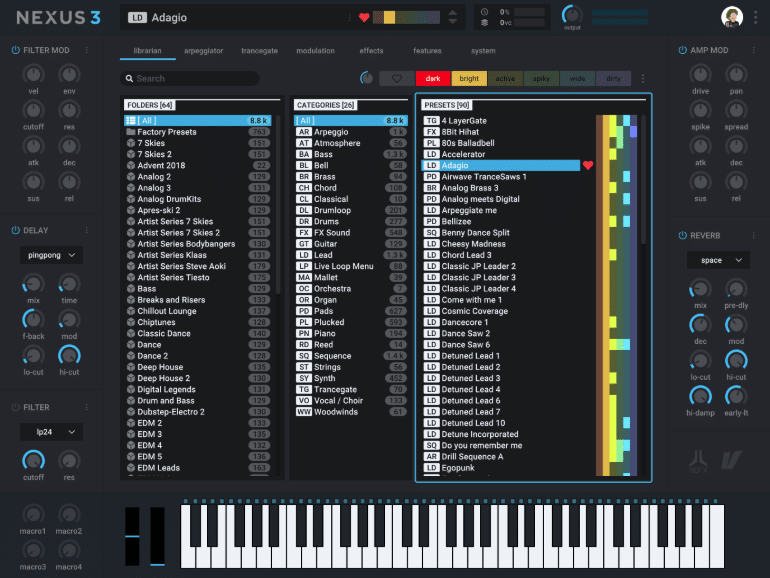Click the Filter Mod vel knob

point(33,74)
